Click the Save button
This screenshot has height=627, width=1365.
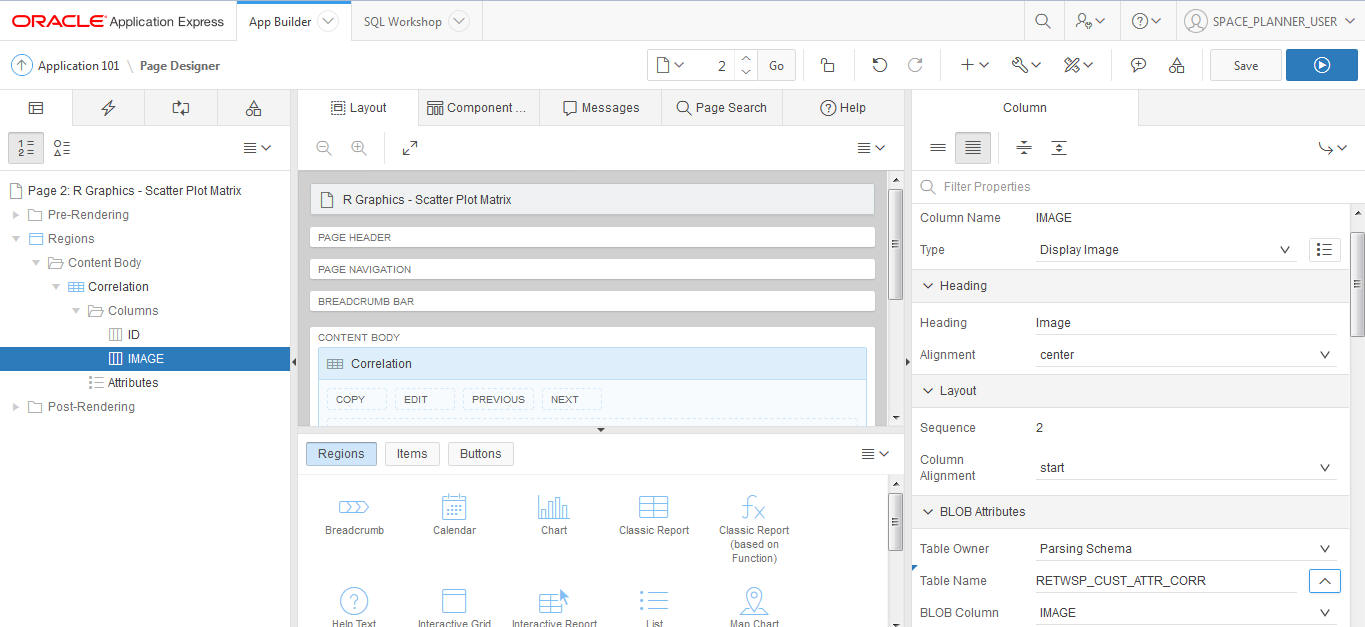tap(1246, 65)
